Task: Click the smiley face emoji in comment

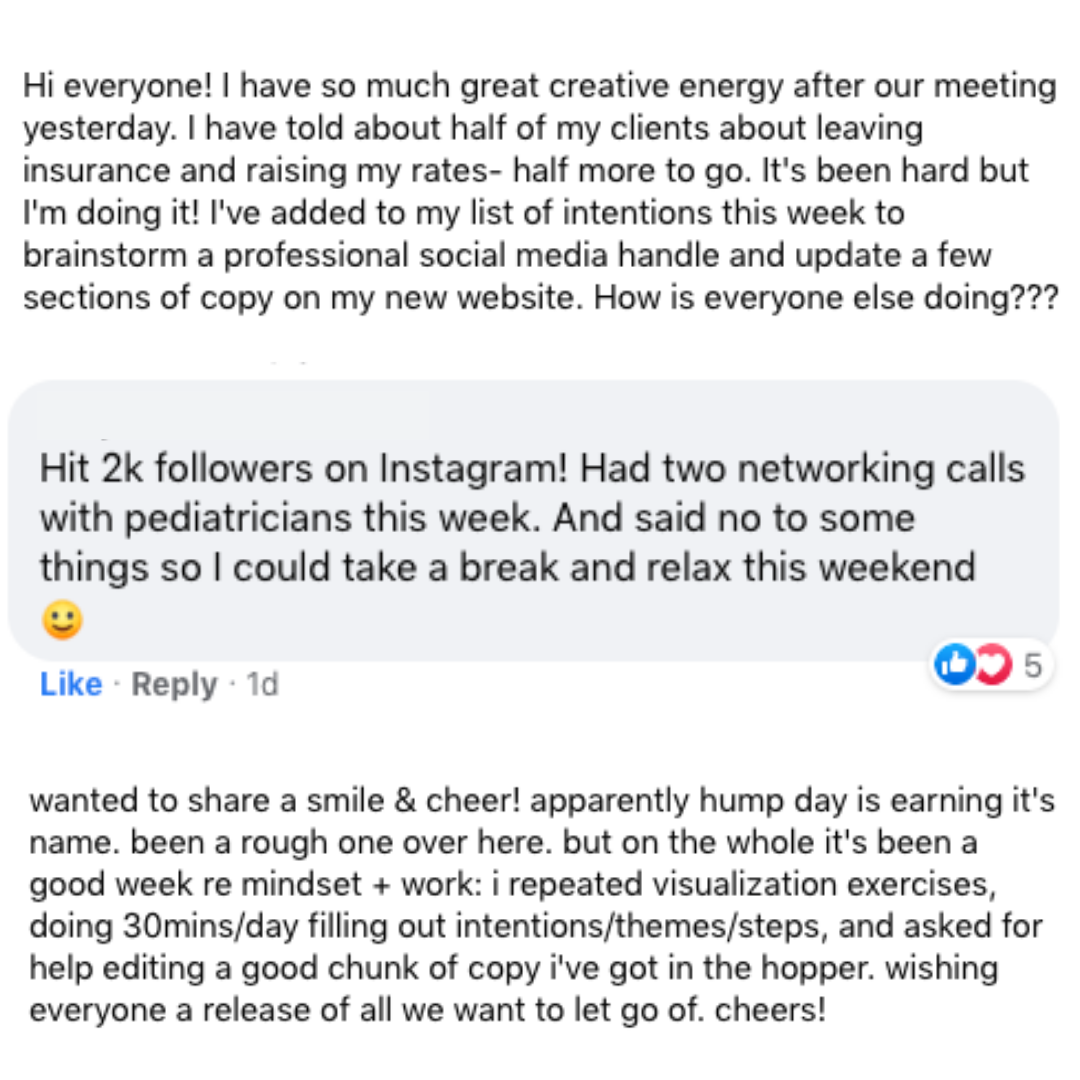Action: (x=63, y=620)
